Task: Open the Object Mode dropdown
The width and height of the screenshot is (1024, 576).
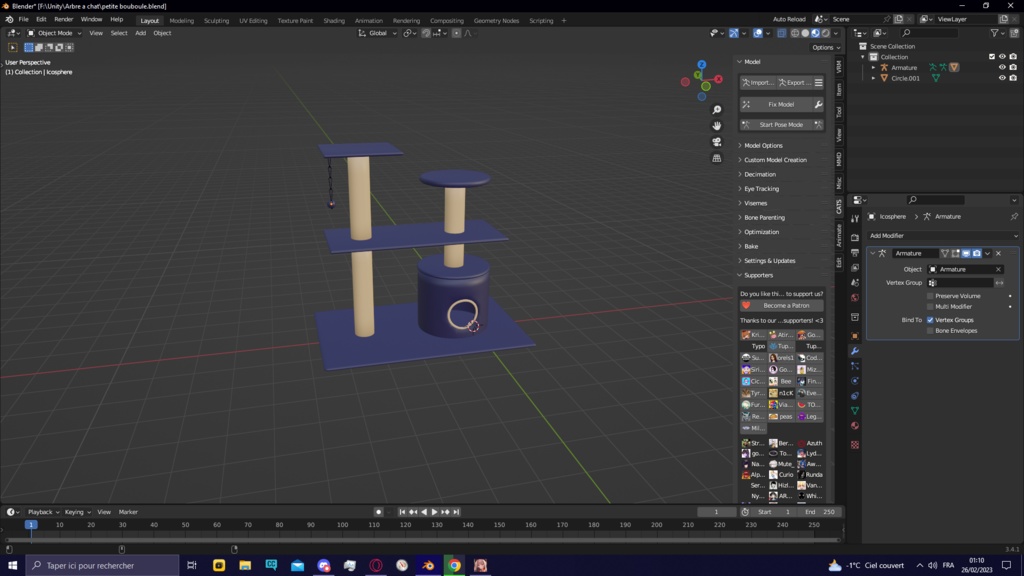Action: (55, 33)
